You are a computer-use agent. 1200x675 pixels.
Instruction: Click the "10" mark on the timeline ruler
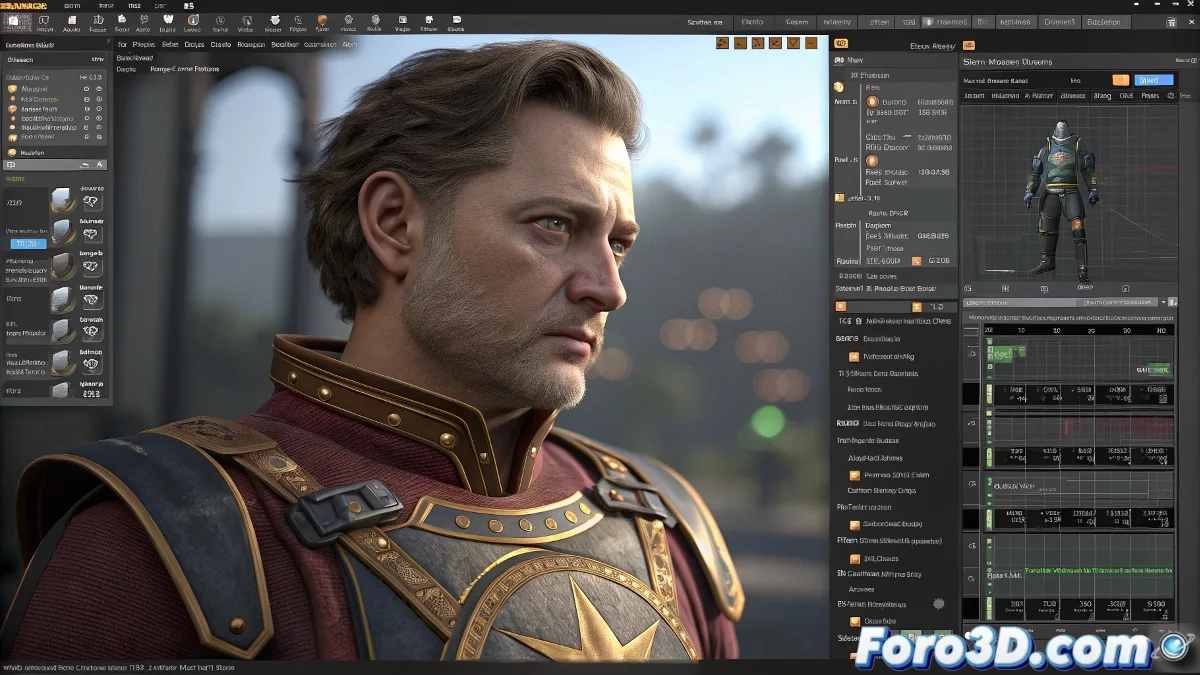[x=1021, y=329]
